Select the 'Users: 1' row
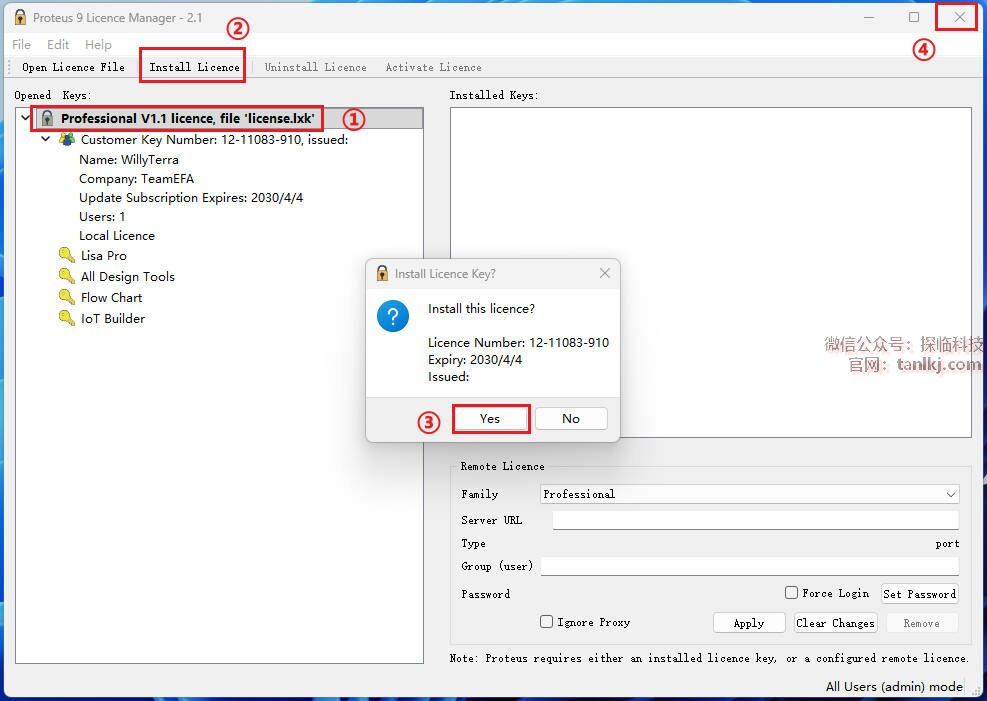The height and width of the screenshot is (701, 987). click(102, 216)
